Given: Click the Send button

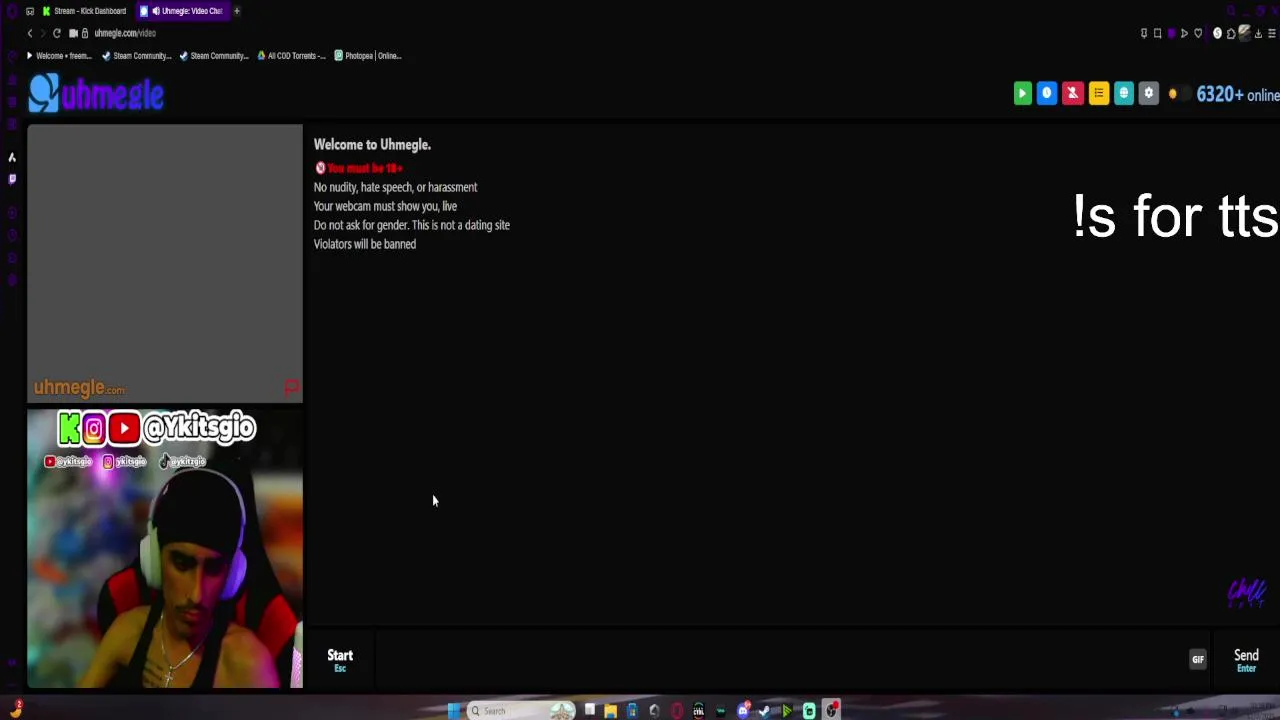Looking at the screenshot, I should click(x=1246, y=659).
